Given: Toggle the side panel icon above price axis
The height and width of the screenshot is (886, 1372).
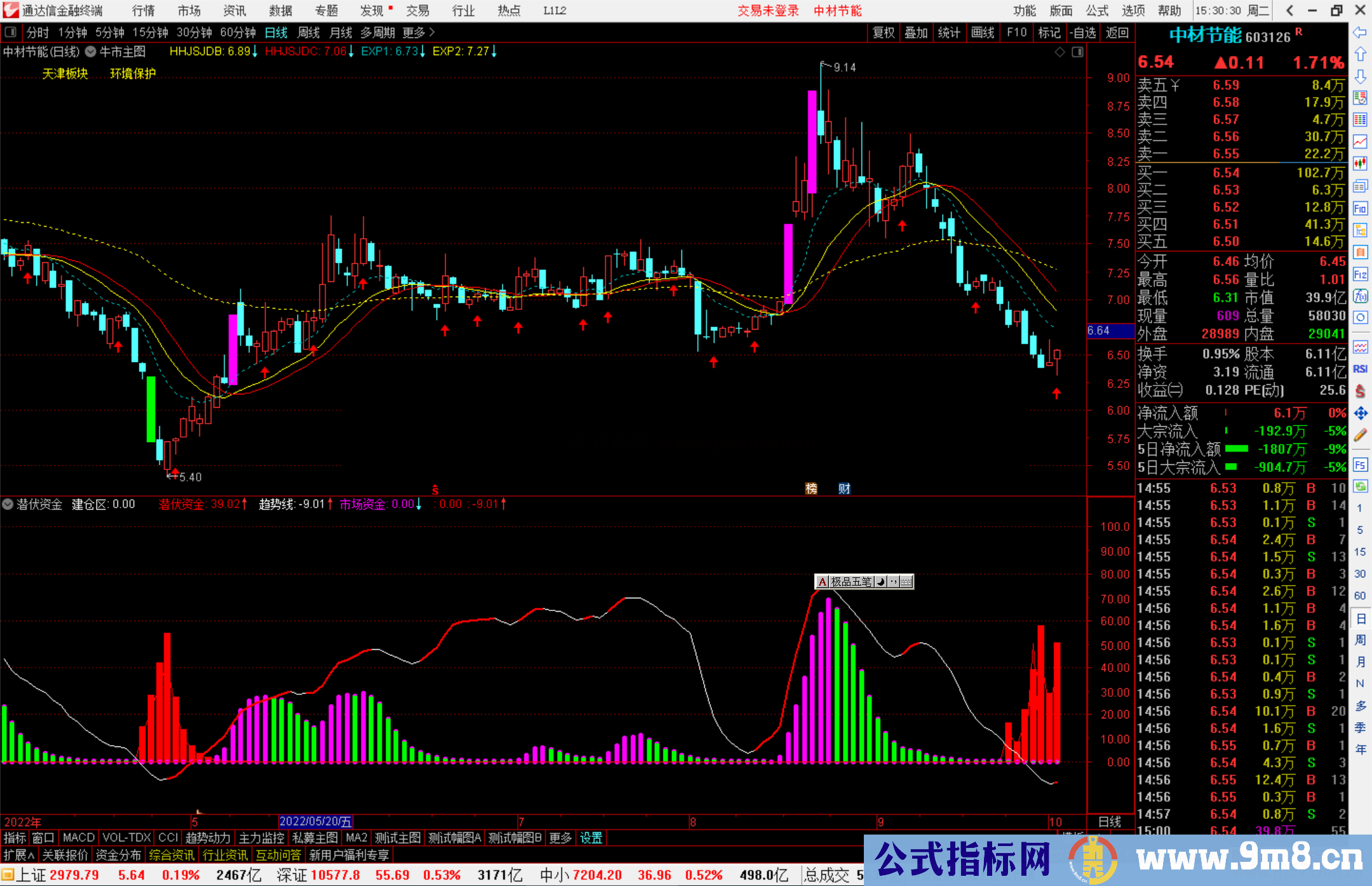Looking at the screenshot, I should point(1077,52).
